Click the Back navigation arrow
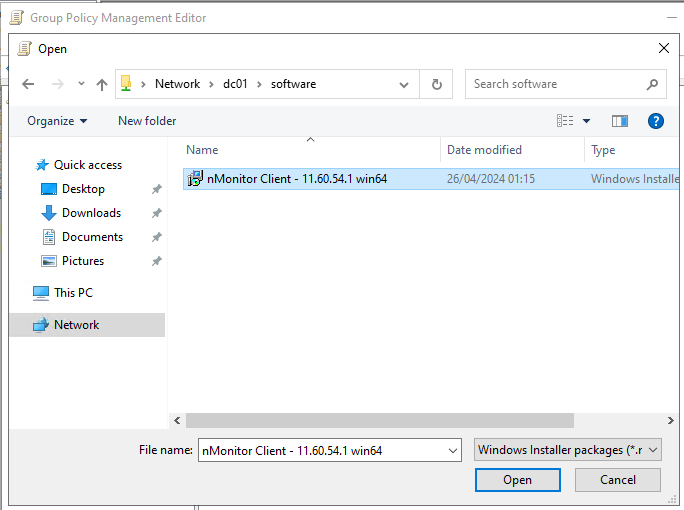The height and width of the screenshot is (510, 684). 28,85
